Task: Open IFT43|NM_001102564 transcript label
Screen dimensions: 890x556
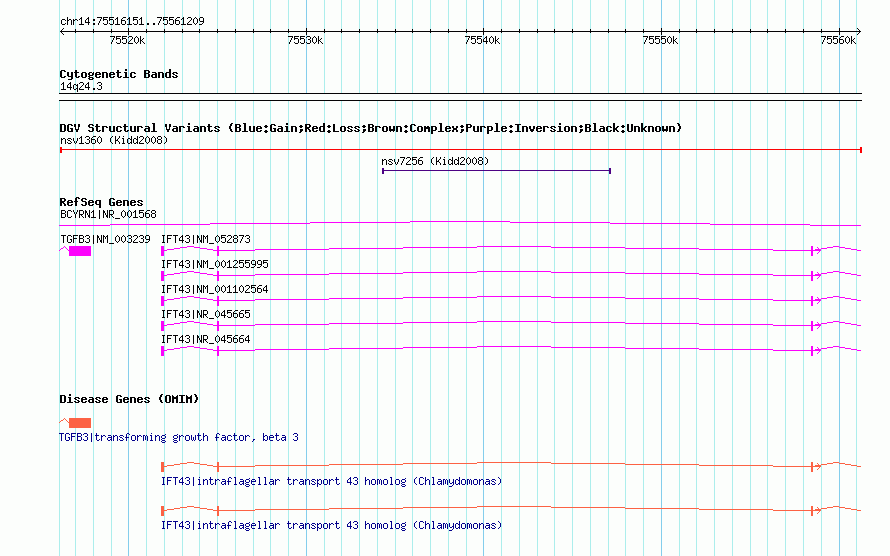Action: coord(215,289)
